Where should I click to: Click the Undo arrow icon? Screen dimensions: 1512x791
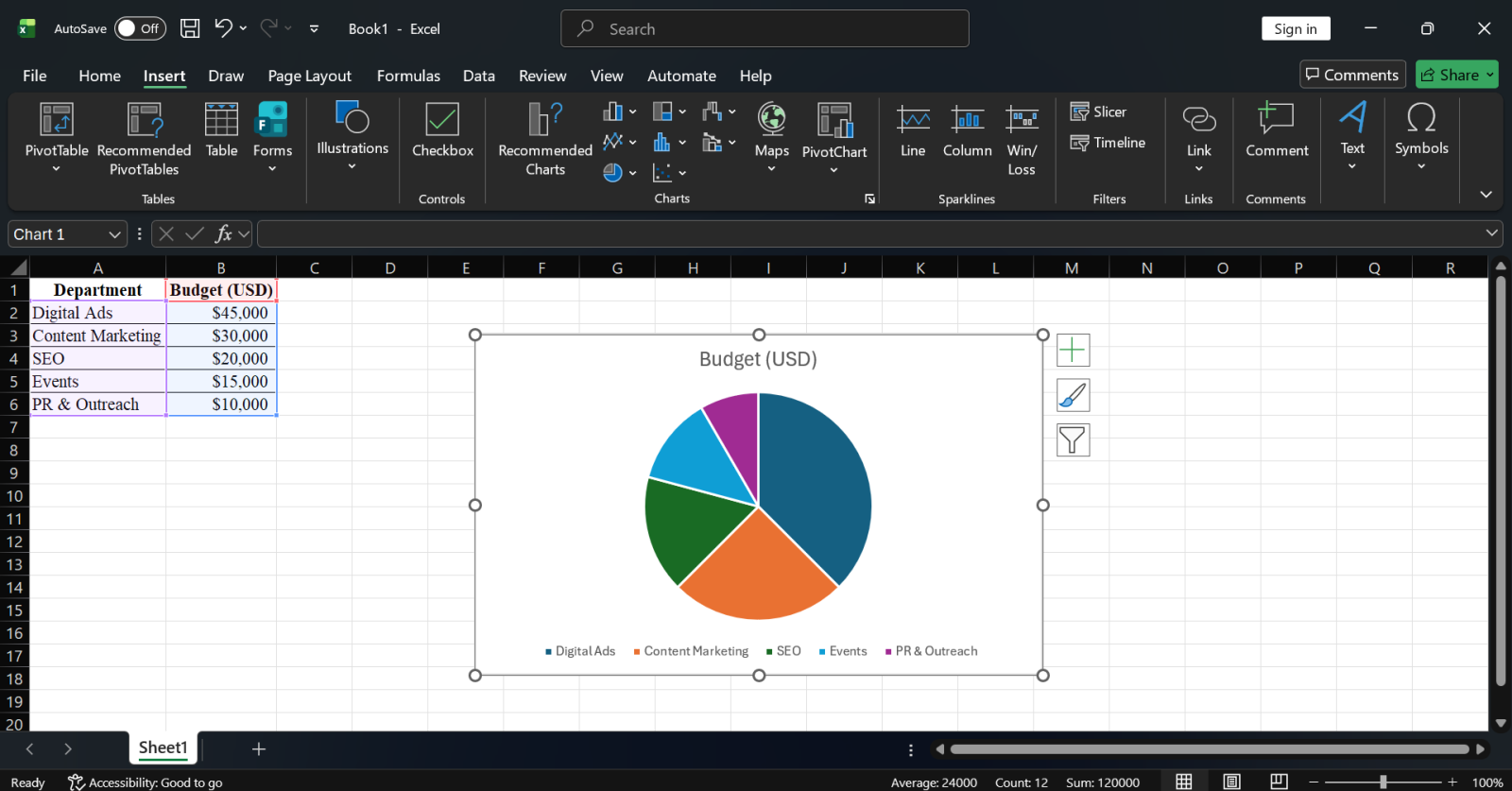click(x=223, y=28)
